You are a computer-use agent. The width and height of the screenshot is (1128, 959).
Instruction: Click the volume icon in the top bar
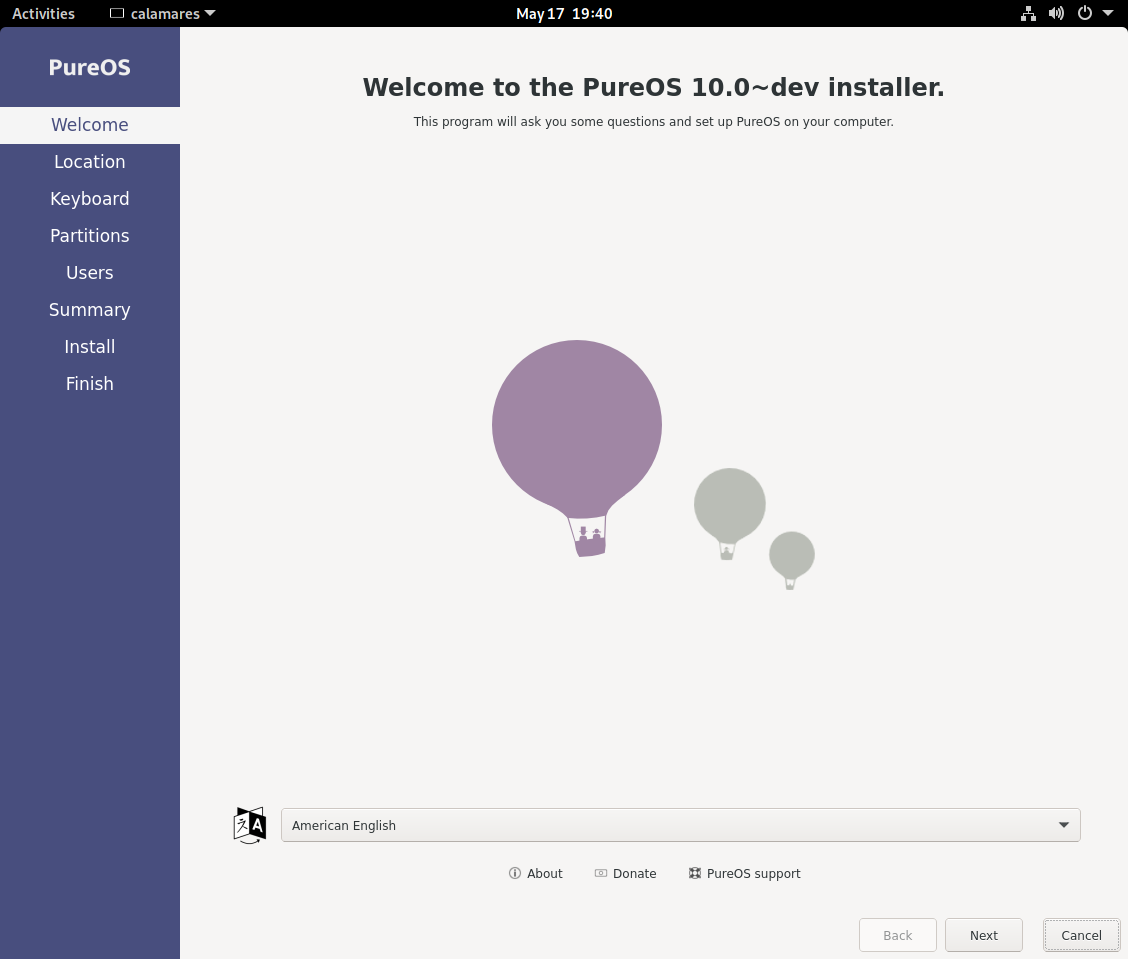1056,13
